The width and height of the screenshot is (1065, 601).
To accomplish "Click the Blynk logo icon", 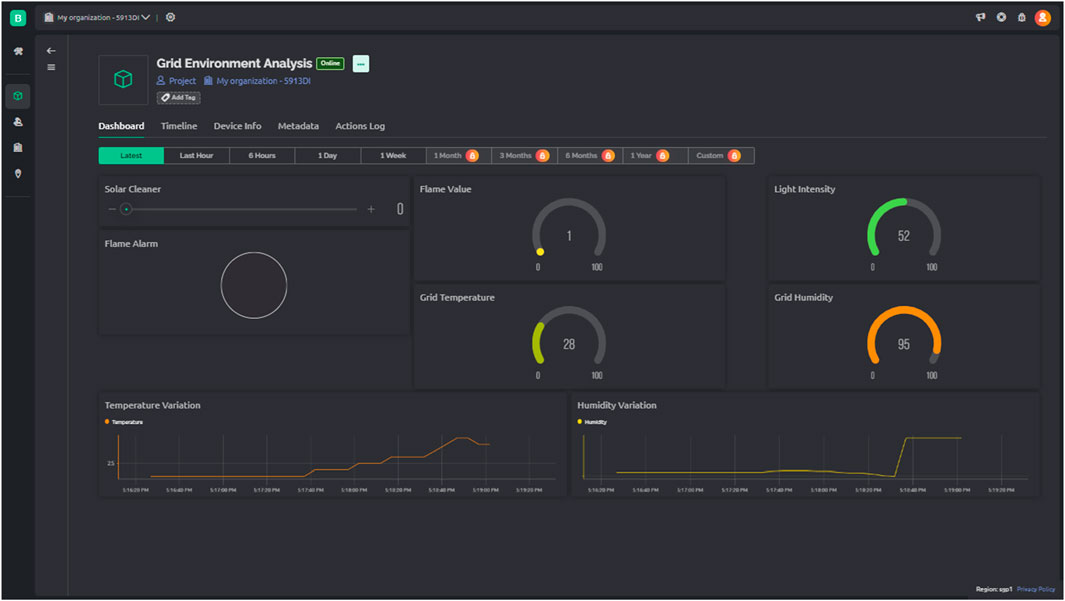I will coord(18,18).
